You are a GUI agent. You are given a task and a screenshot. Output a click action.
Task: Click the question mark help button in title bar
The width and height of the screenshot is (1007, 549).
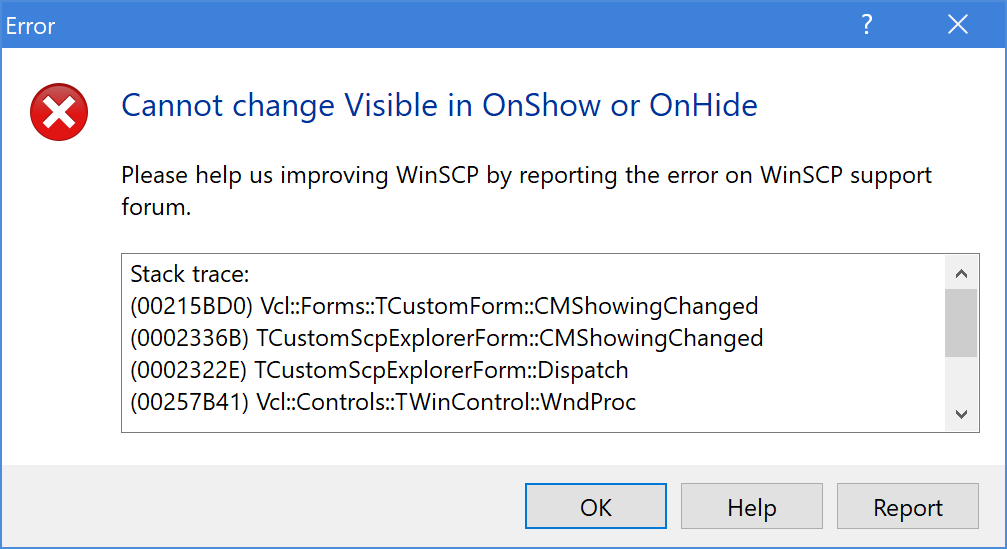tap(867, 25)
